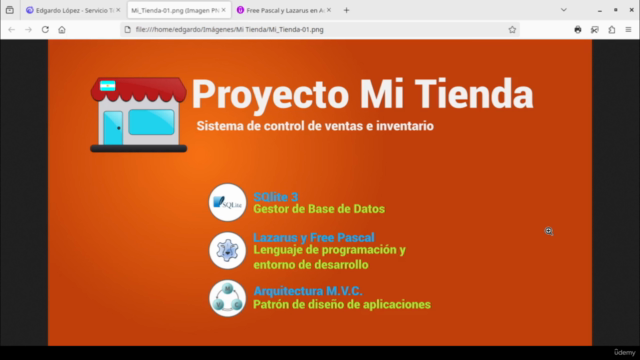
Task: Click the store building illustration
Action: [x=138, y=115]
